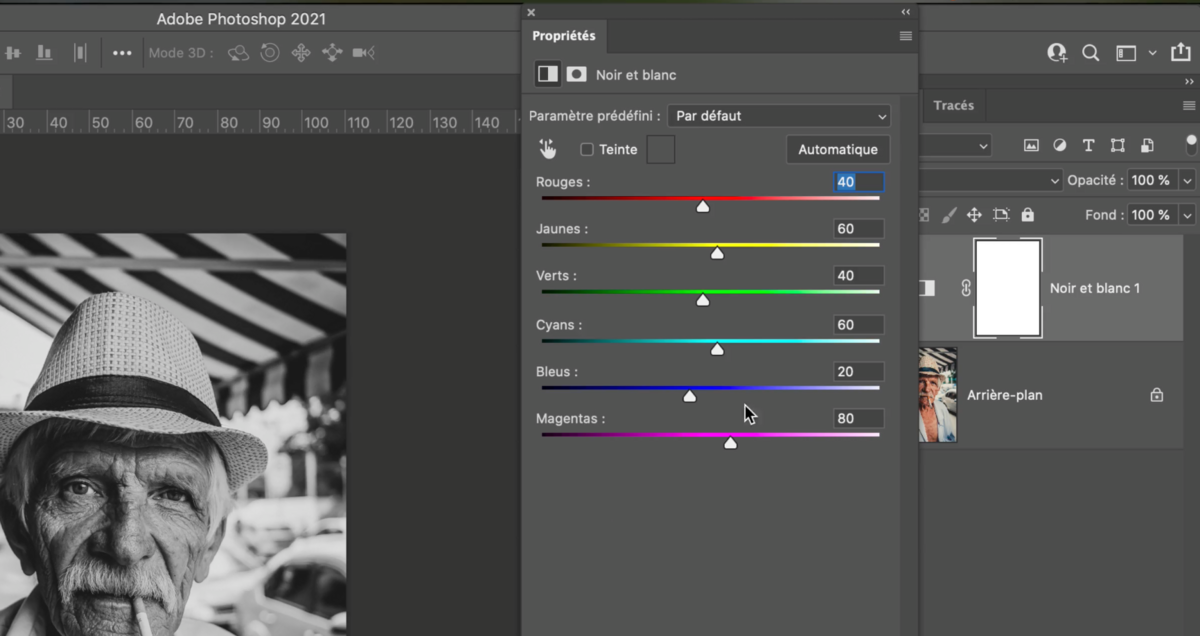Viewport: 1200px width, 636px height.
Task: Click the workspace layout icon
Action: tap(1127, 53)
